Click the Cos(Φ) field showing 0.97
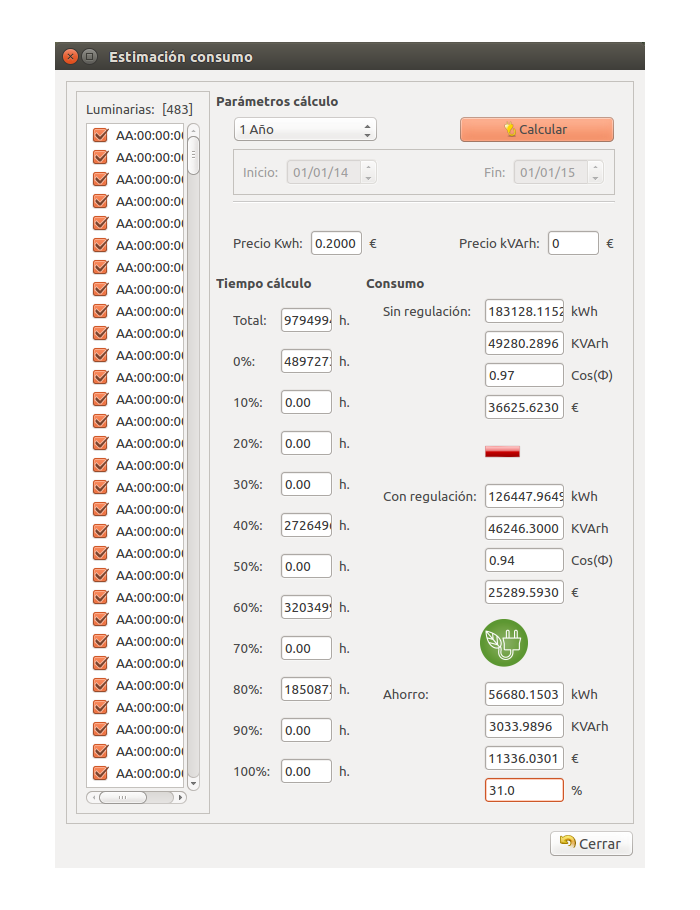This screenshot has width=700, height=910. coord(524,375)
